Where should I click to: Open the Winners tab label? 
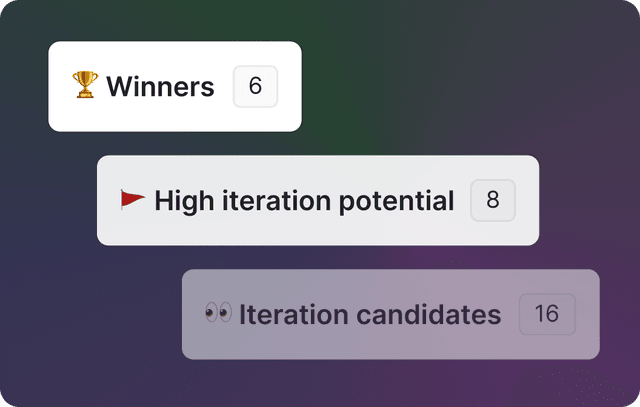point(160,87)
